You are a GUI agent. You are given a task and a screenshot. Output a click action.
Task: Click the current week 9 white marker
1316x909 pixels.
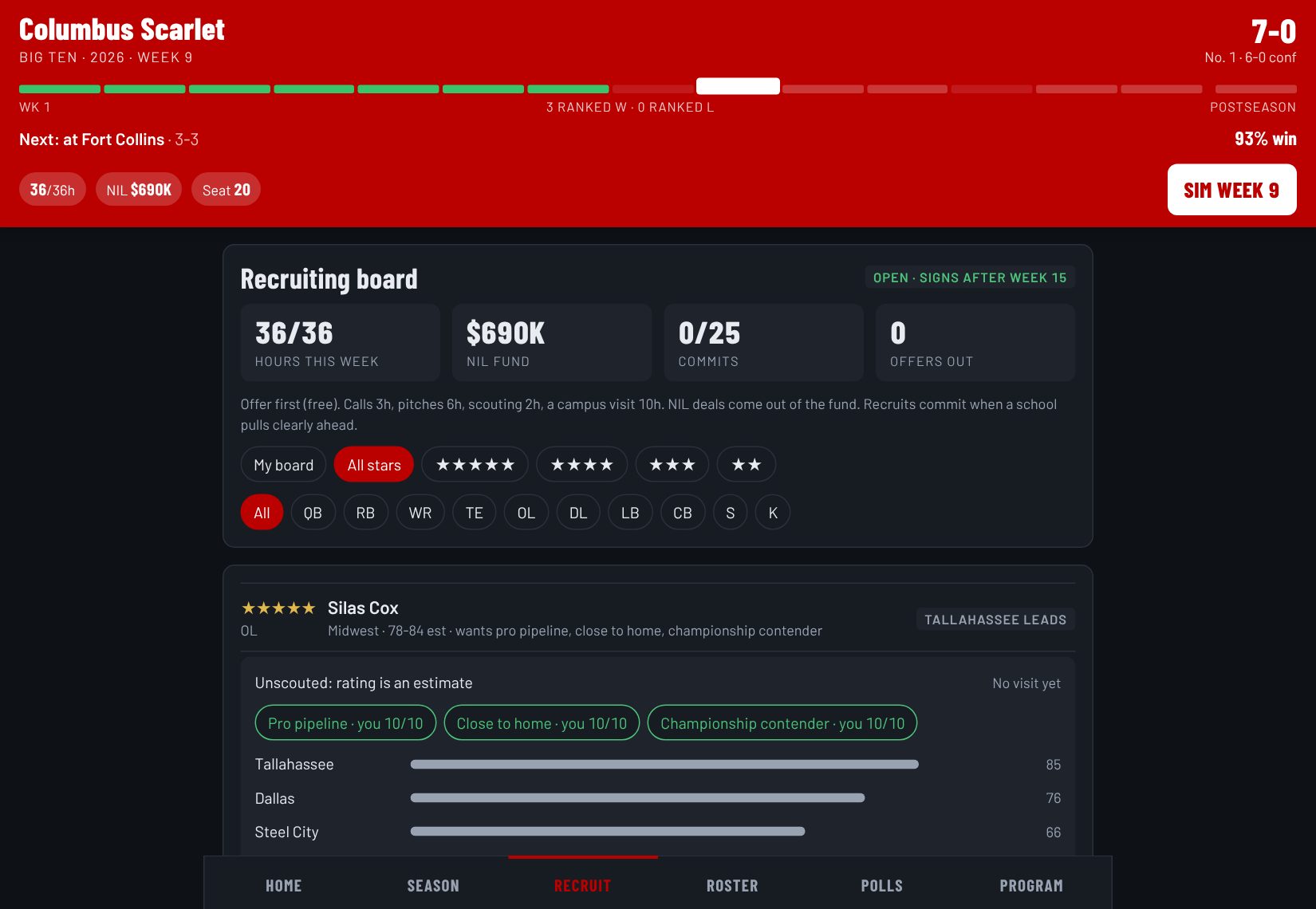(738, 86)
